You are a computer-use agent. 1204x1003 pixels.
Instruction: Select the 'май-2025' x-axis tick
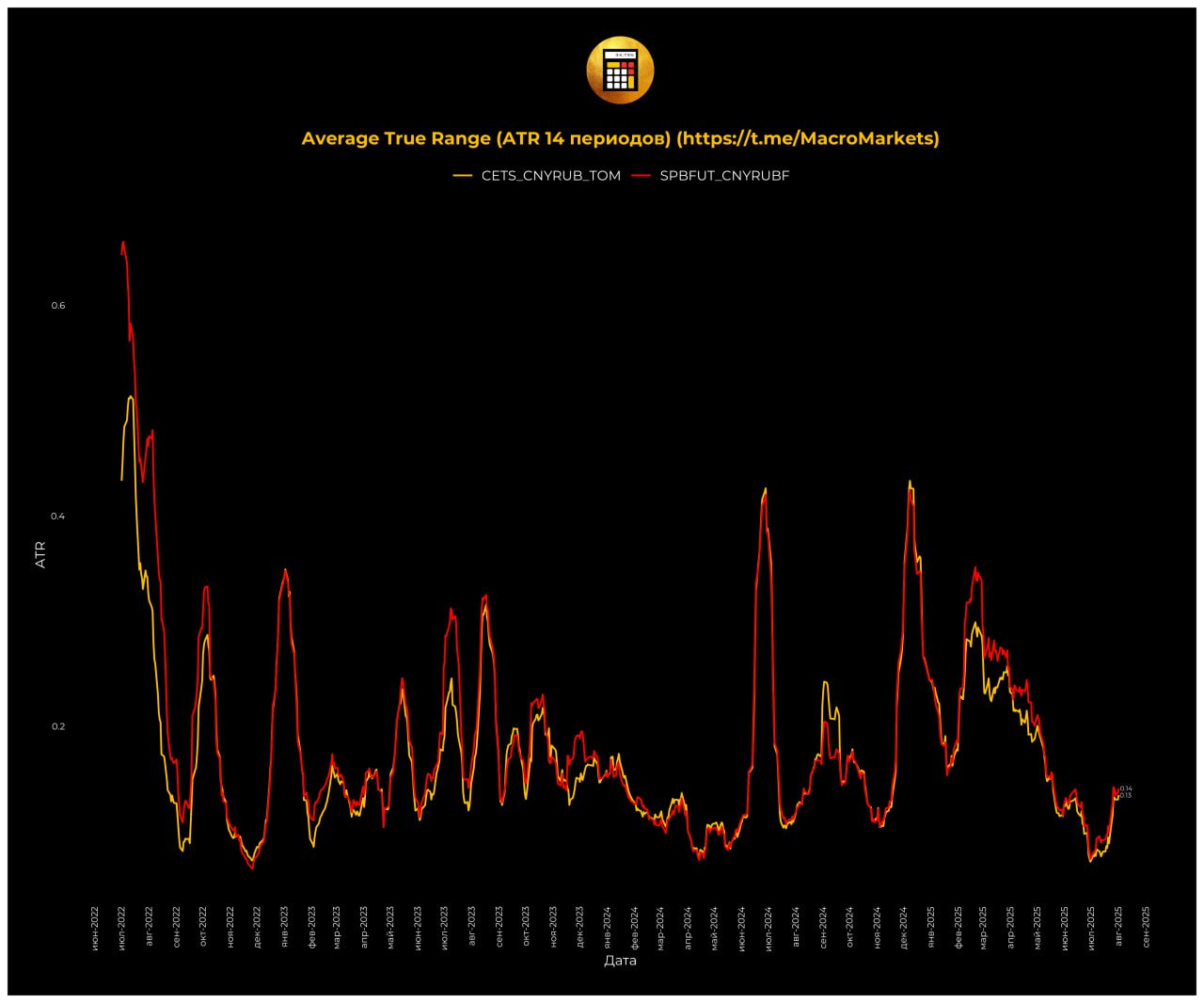[1038, 927]
